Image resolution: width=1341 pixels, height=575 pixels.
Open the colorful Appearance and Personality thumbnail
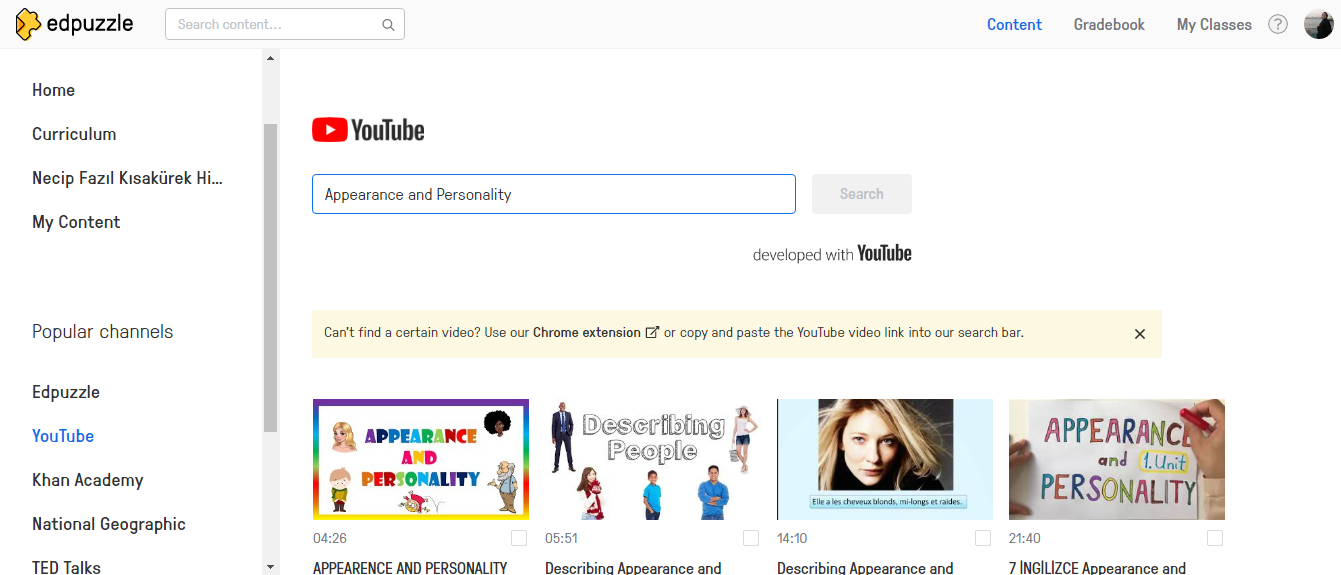coord(421,459)
